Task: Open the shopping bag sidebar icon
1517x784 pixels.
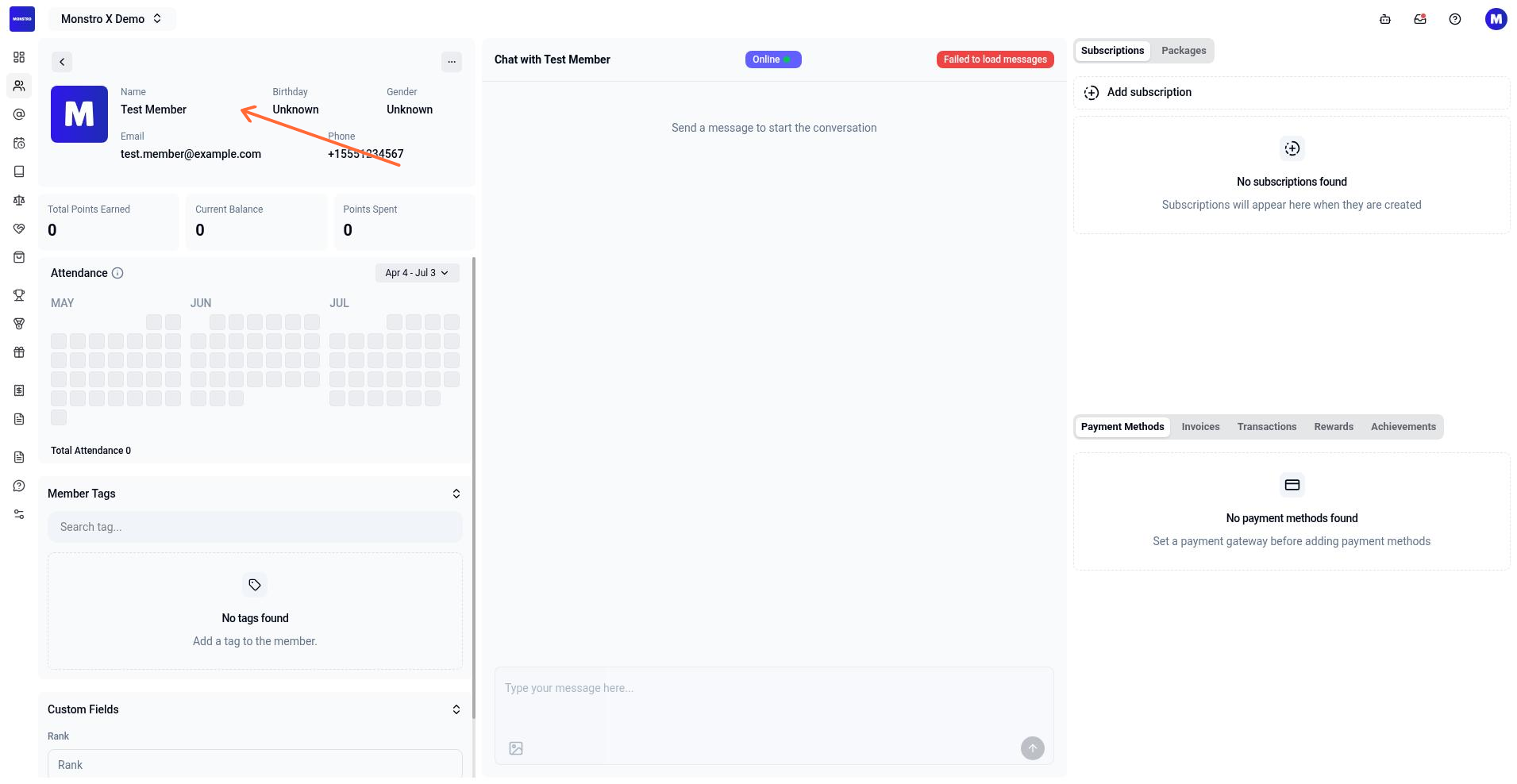Action: point(19,257)
